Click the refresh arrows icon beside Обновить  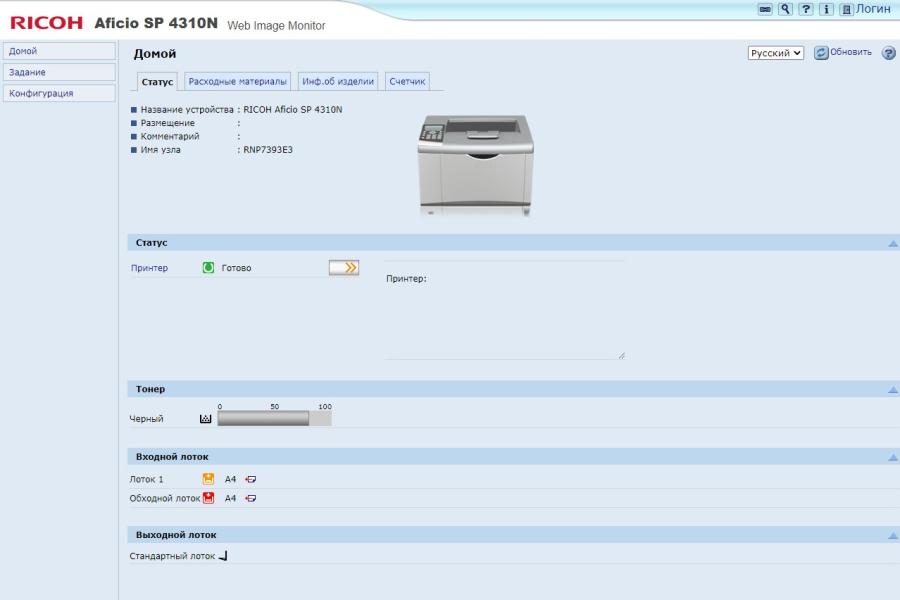(x=821, y=53)
